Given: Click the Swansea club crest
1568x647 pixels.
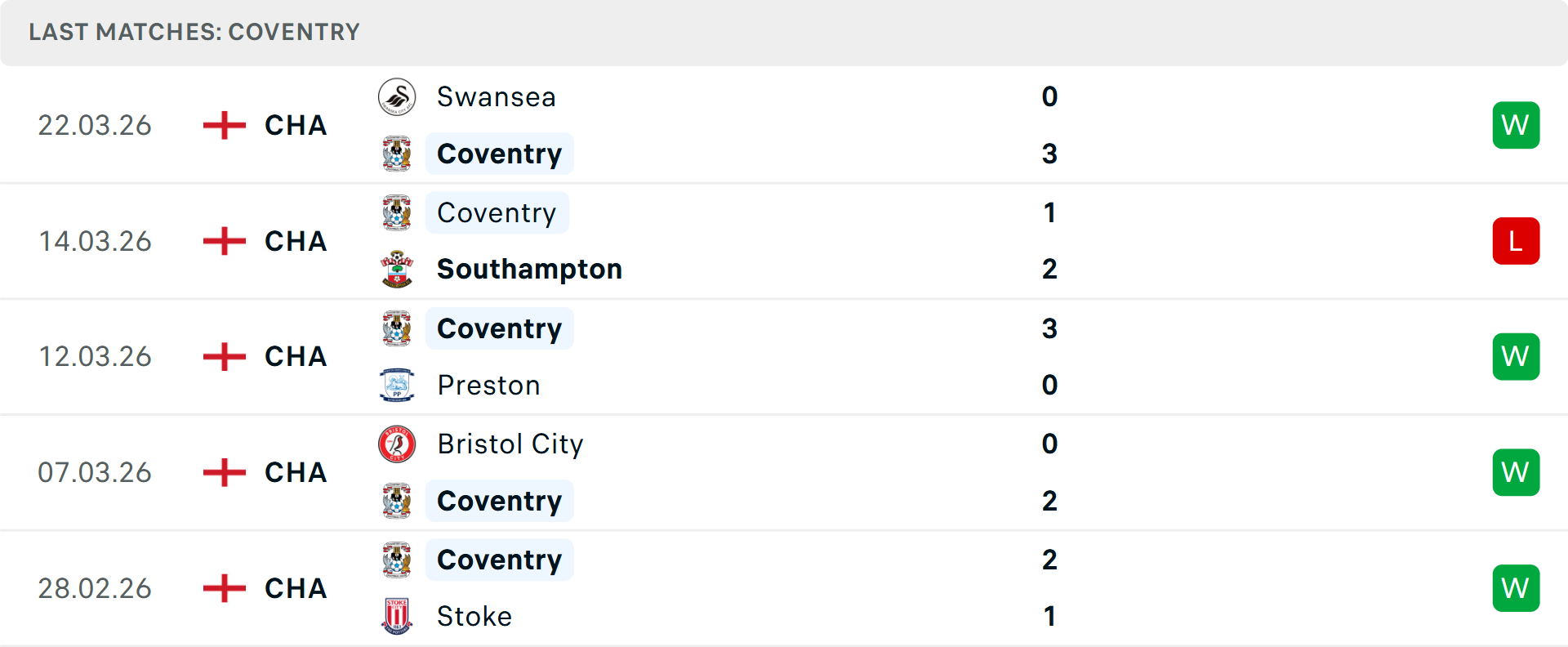Looking at the screenshot, I should 398,96.
